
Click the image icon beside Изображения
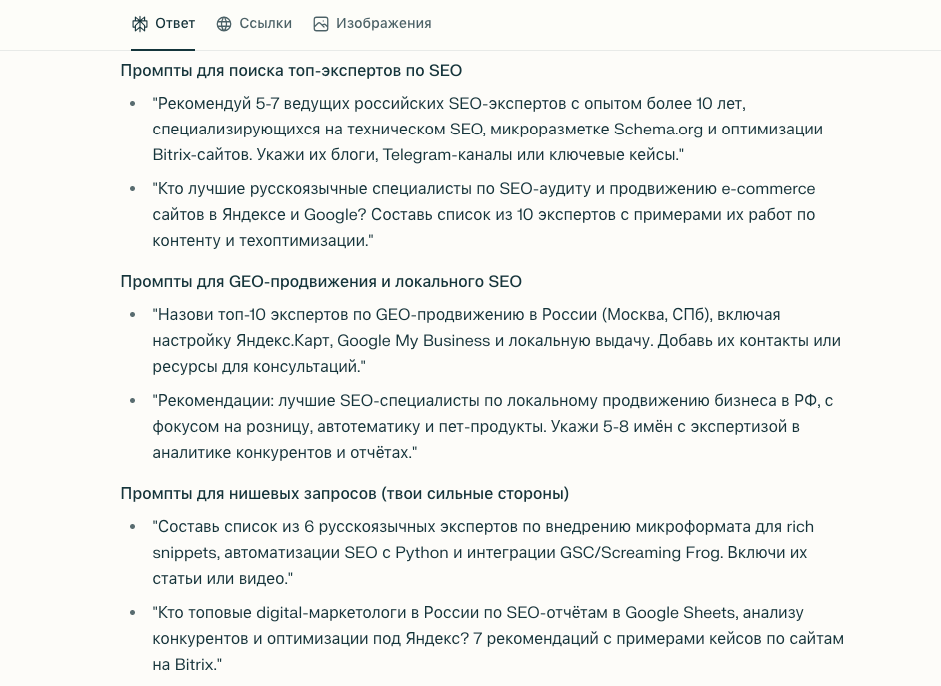(321, 23)
